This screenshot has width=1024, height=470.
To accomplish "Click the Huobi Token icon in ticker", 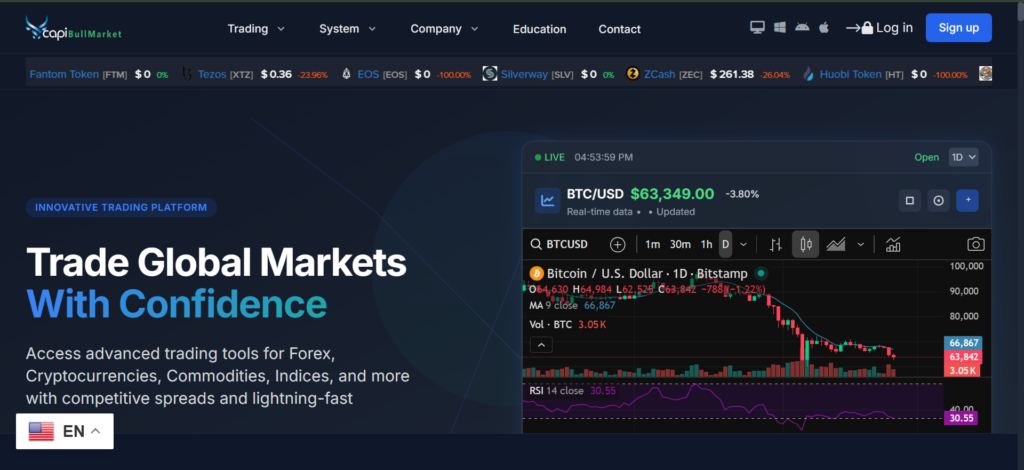I will pos(808,74).
